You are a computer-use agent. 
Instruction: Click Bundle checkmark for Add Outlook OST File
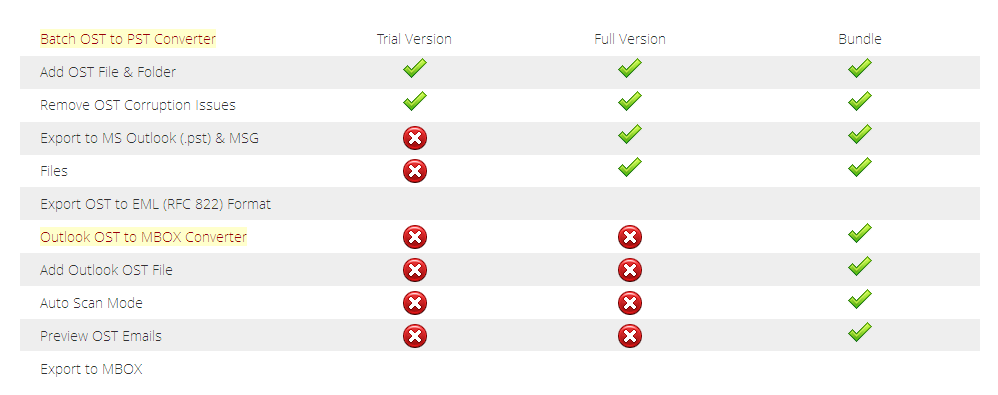click(x=859, y=267)
